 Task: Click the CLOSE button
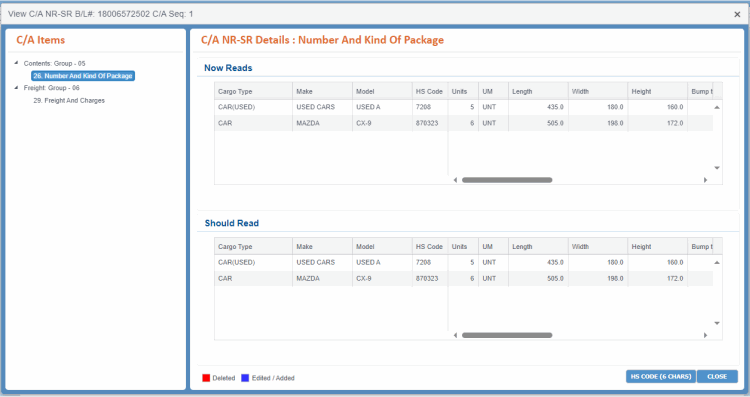717,376
